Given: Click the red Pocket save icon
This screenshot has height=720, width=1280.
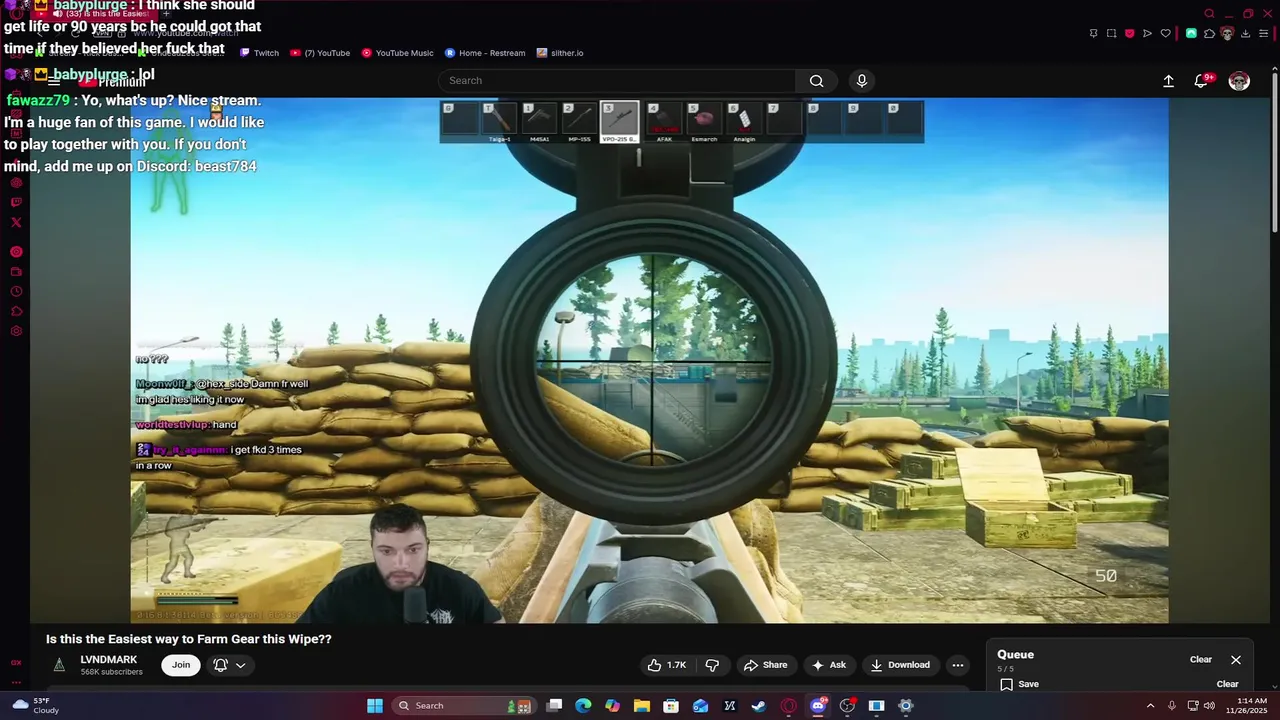Looking at the screenshot, I should tap(1129, 33).
